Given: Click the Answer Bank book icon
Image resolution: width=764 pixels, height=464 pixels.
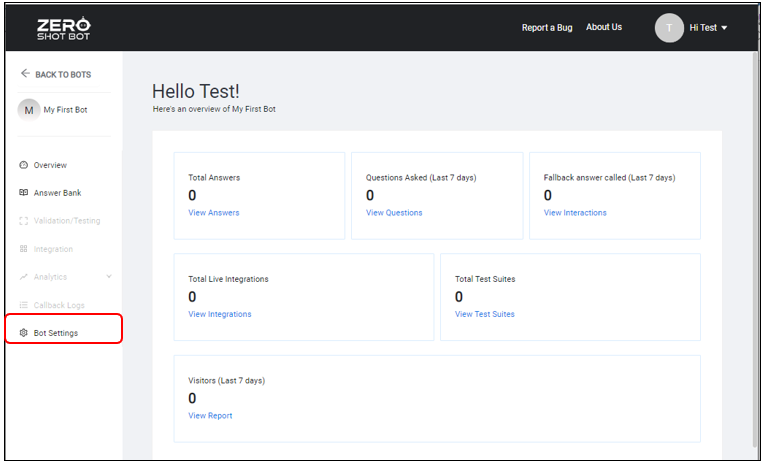Looking at the screenshot, I should coord(23,193).
